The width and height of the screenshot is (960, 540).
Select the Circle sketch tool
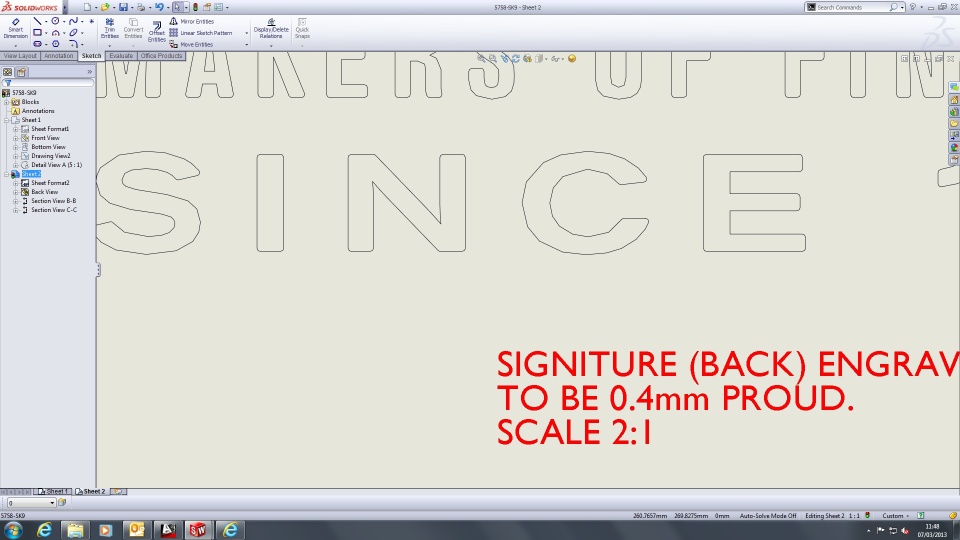coord(55,21)
